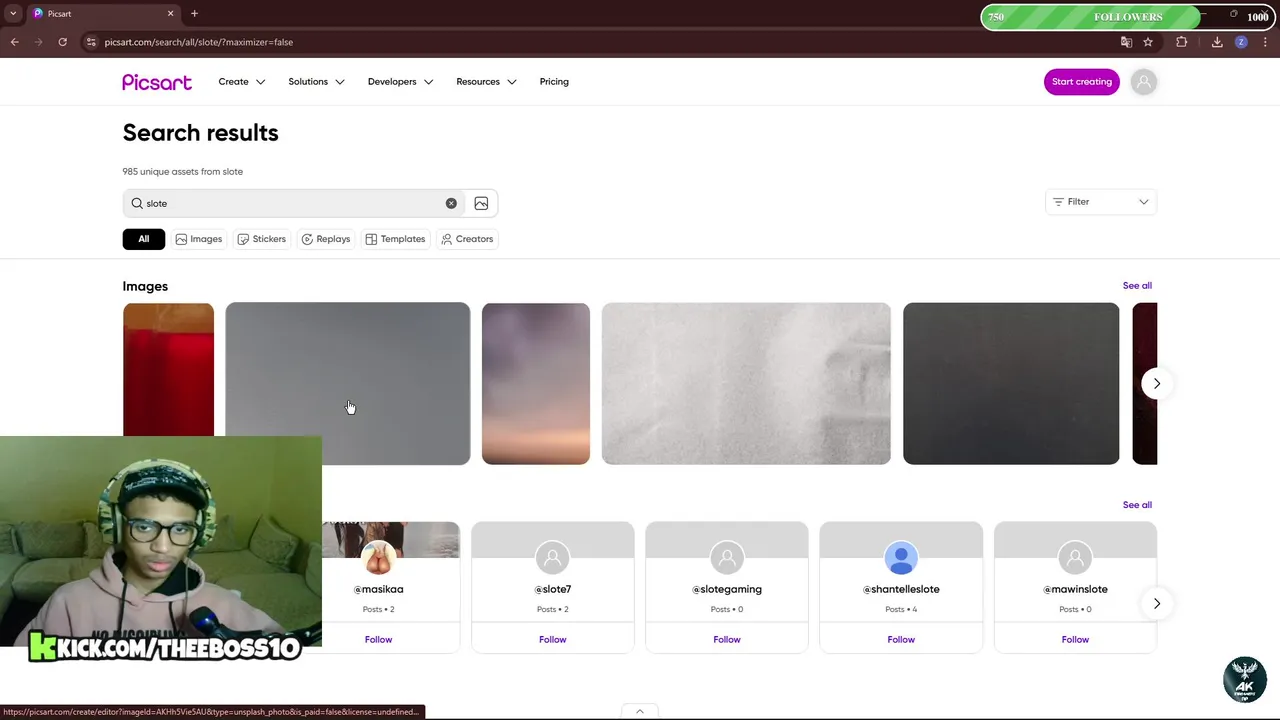The height and width of the screenshot is (720, 1280).
Task: Open @mawinslote profile avatar
Action: point(1075,558)
